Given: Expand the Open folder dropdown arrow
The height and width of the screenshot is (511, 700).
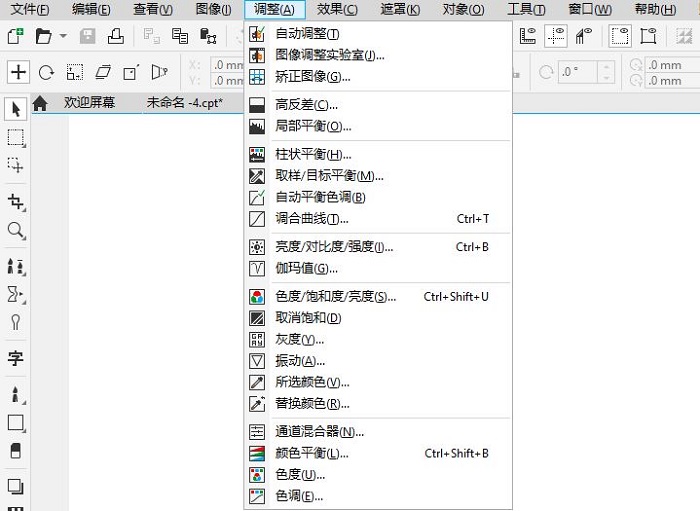Looking at the screenshot, I should click(63, 36).
